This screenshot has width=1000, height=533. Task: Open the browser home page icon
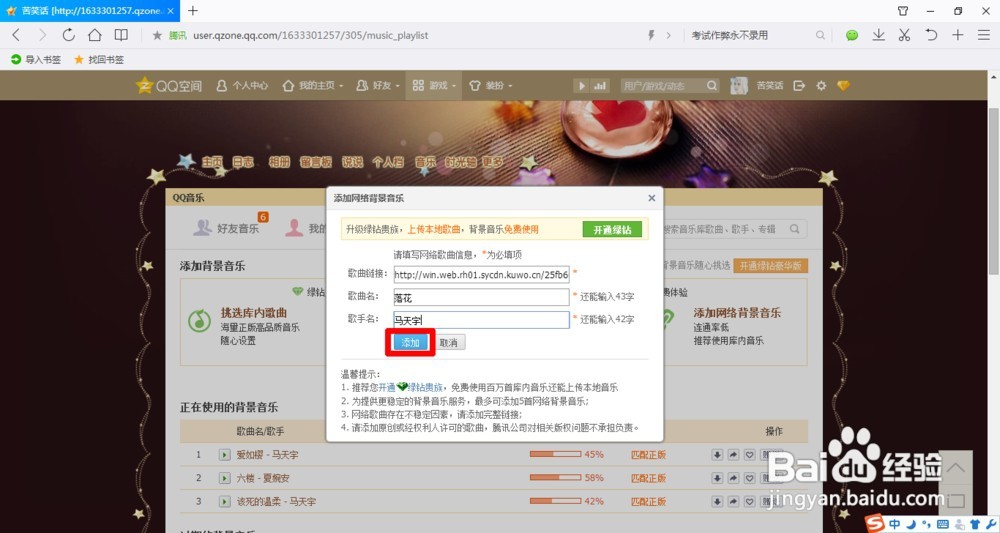pos(94,35)
